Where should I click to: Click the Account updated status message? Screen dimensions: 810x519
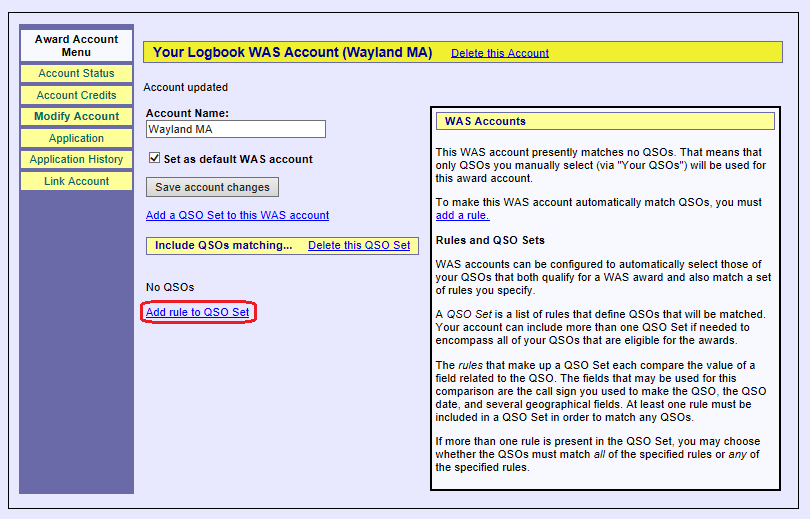(185, 88)
